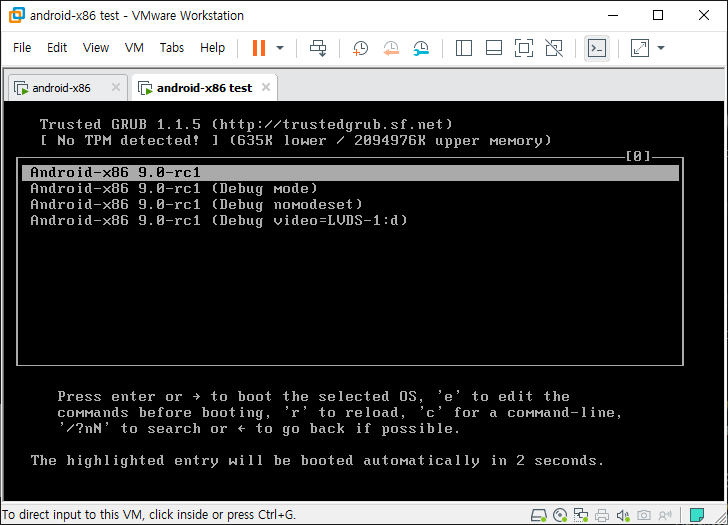Take a snapshot of this virtual machine
The image size is (728, 525).
click(360, 48)
